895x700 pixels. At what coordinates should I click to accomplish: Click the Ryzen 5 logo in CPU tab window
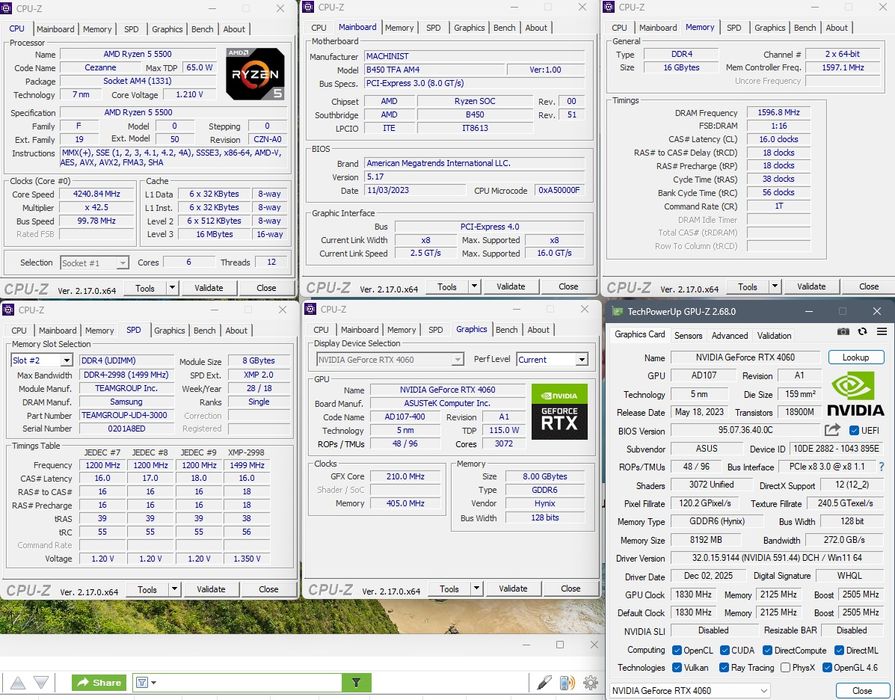[255, 74]
